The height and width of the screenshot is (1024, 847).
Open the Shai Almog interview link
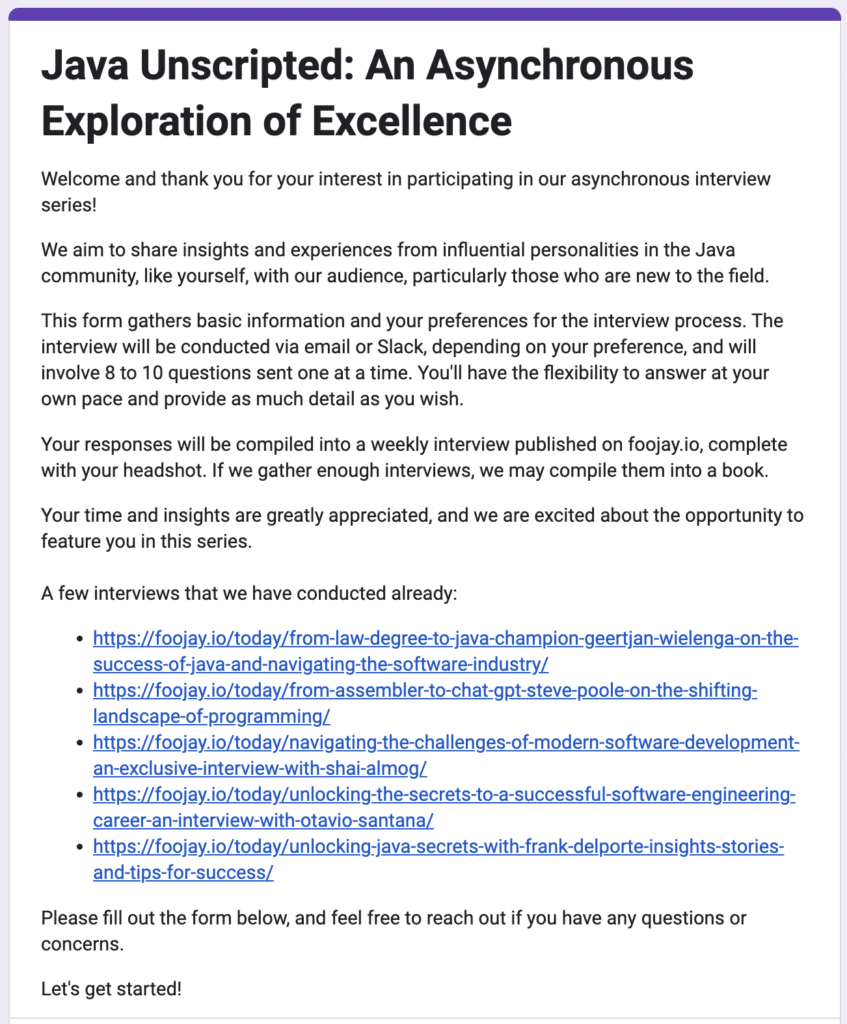(x=446, y=756)
